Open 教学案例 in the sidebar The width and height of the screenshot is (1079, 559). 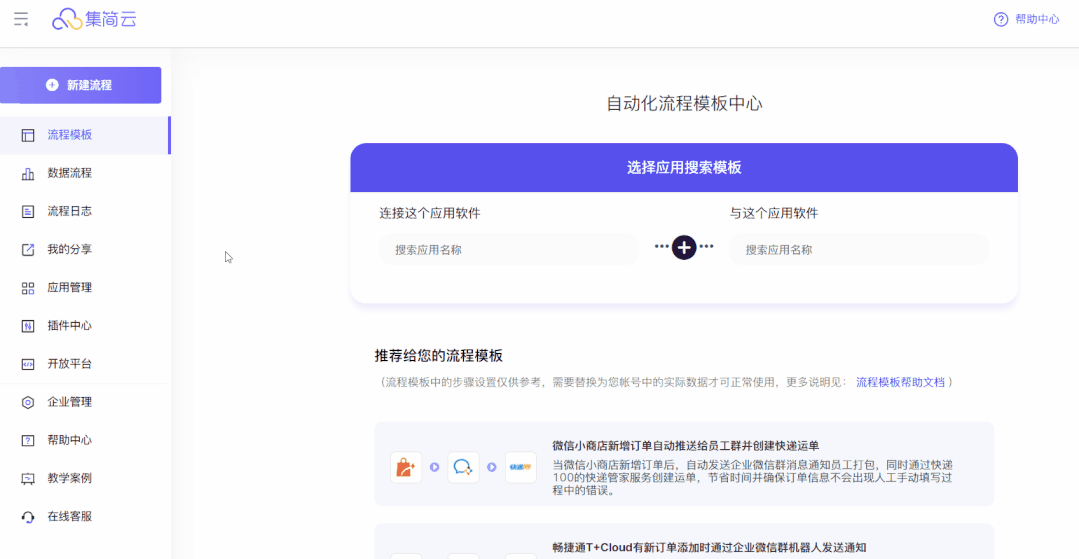85,478
